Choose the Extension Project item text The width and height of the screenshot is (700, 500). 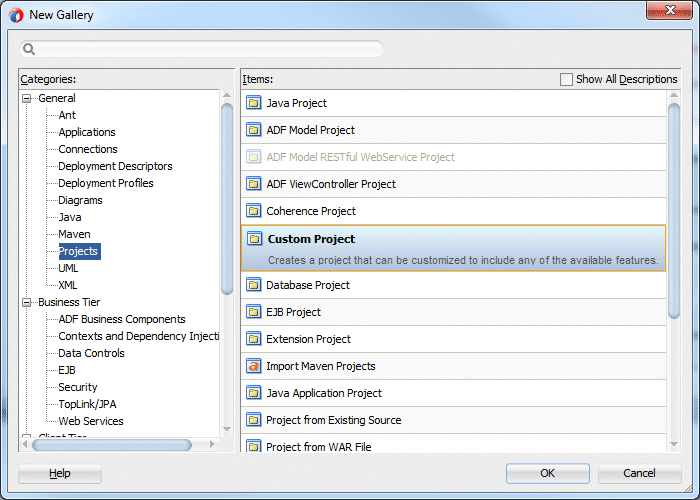308,339
